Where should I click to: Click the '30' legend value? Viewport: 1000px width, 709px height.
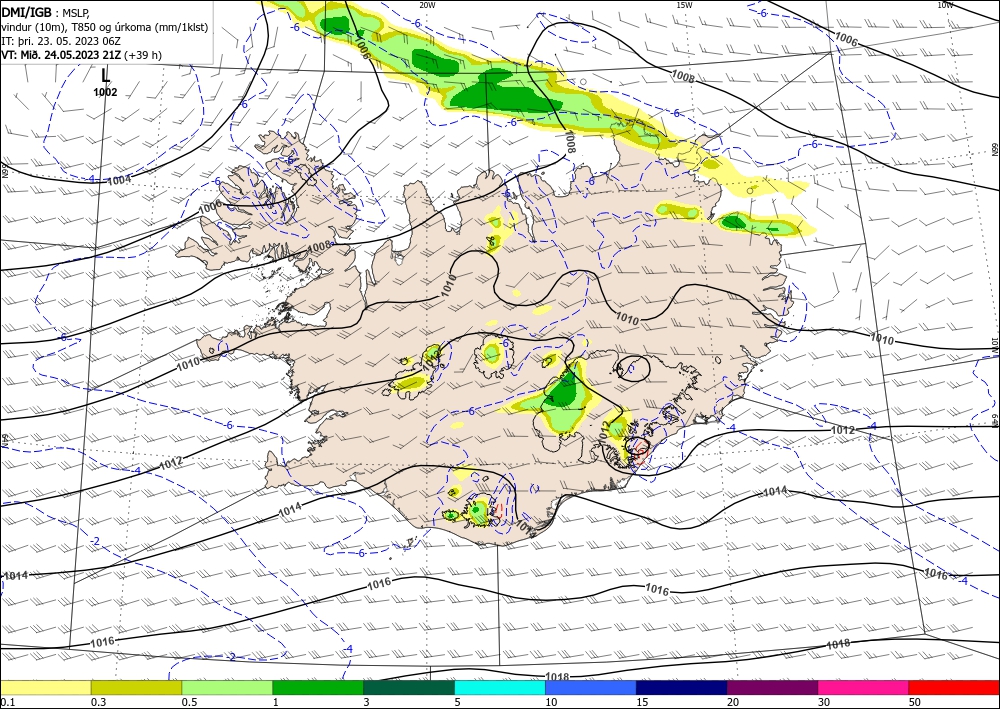[825, 702]
